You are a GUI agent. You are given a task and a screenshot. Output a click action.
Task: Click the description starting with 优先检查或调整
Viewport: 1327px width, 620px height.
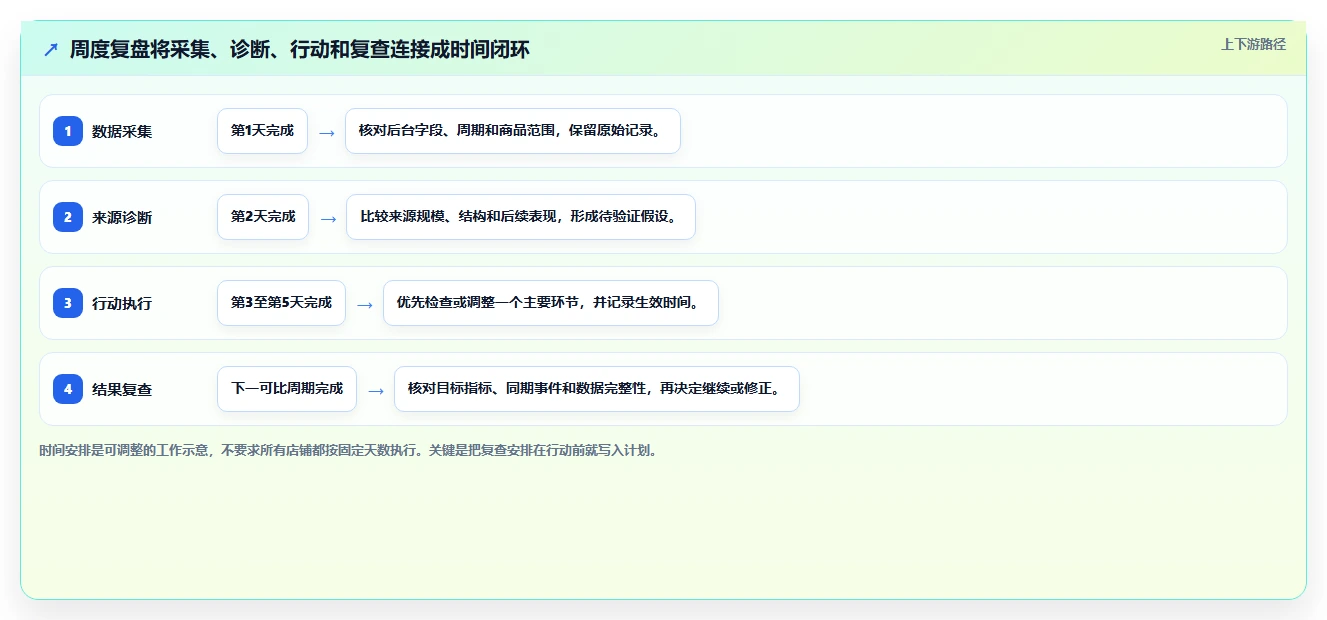click(551, 303)
